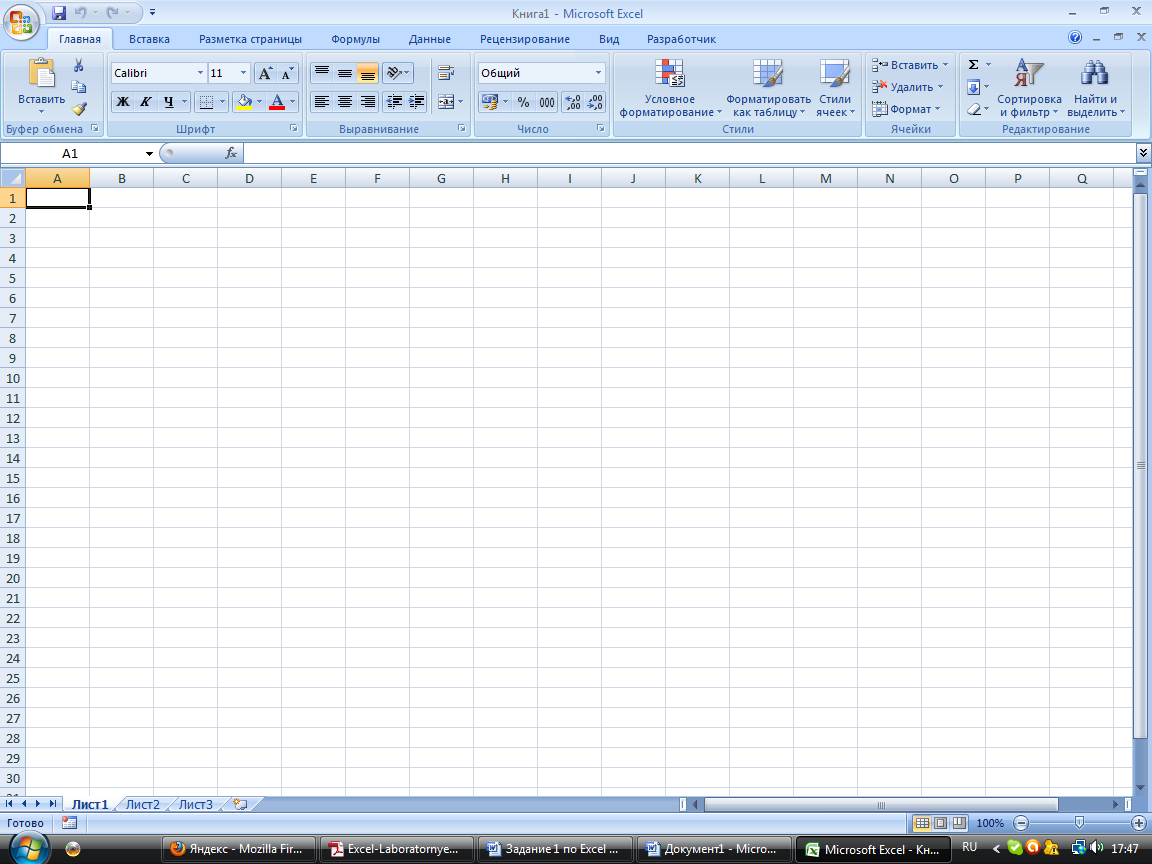Decrease the cell indent

[x=395, y=102]
